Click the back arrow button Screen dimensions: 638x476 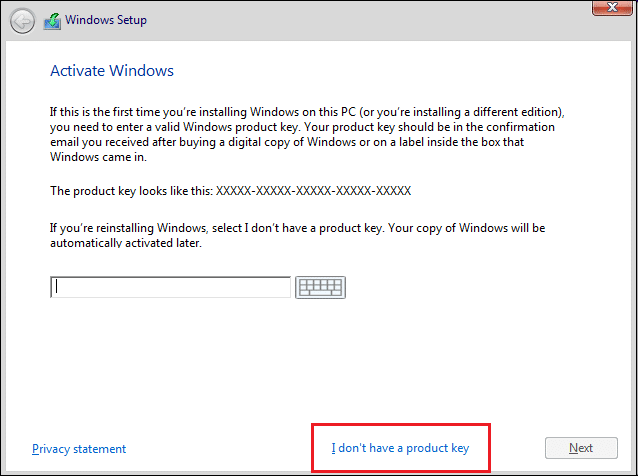22,20
